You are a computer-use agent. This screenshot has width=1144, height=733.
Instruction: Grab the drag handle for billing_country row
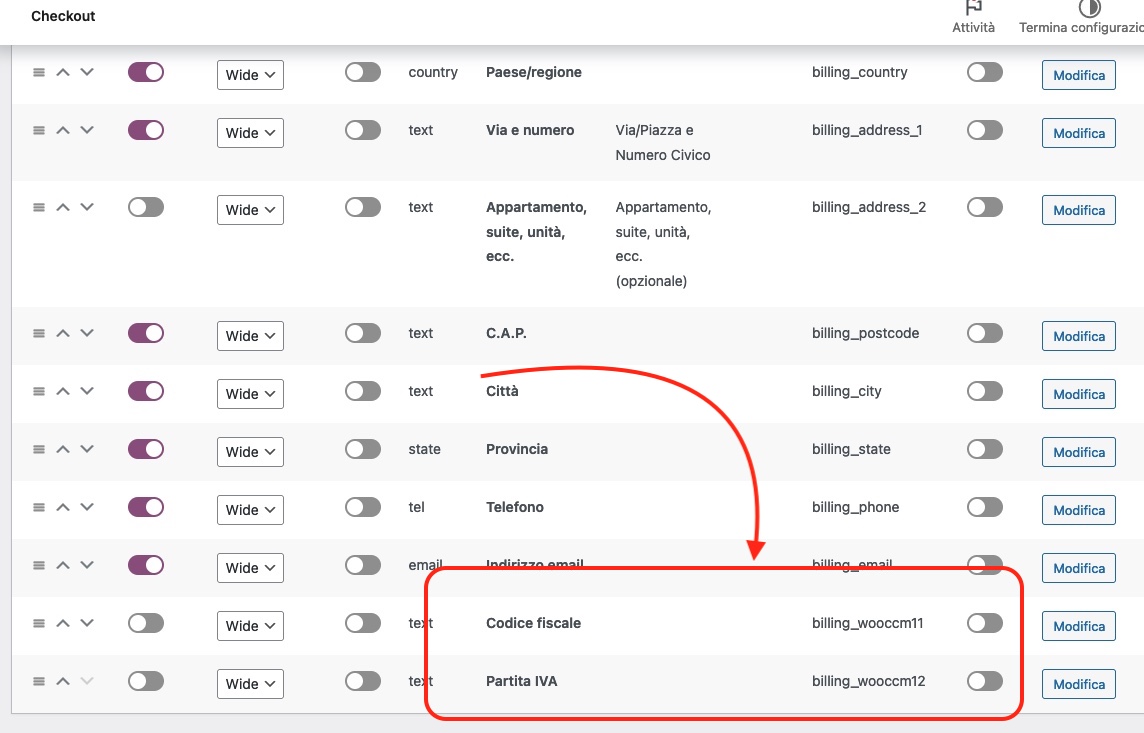tap(39, 72)
